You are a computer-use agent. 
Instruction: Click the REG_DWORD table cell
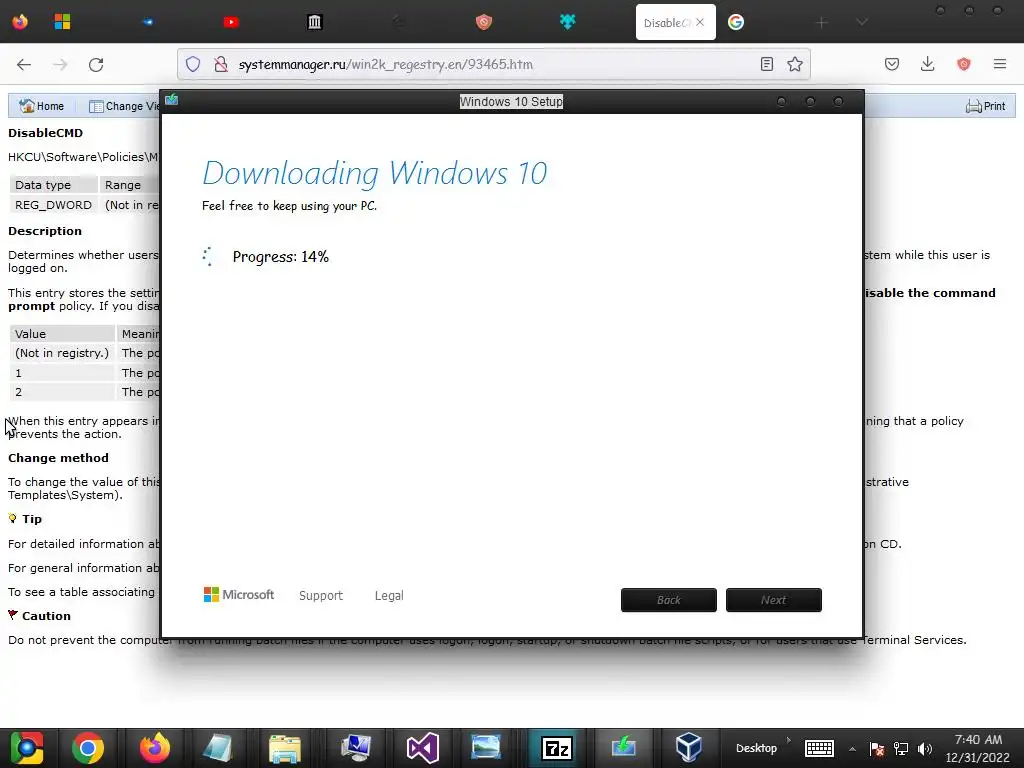(x=54, y=205)
